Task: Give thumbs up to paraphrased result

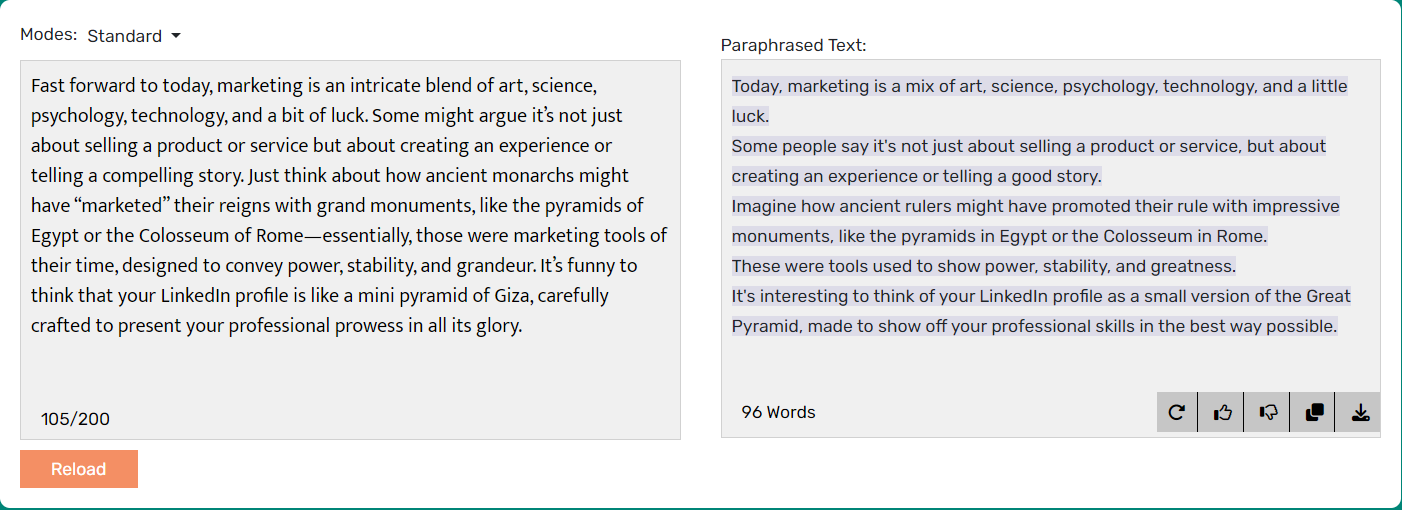Action: pos(1222,412)
